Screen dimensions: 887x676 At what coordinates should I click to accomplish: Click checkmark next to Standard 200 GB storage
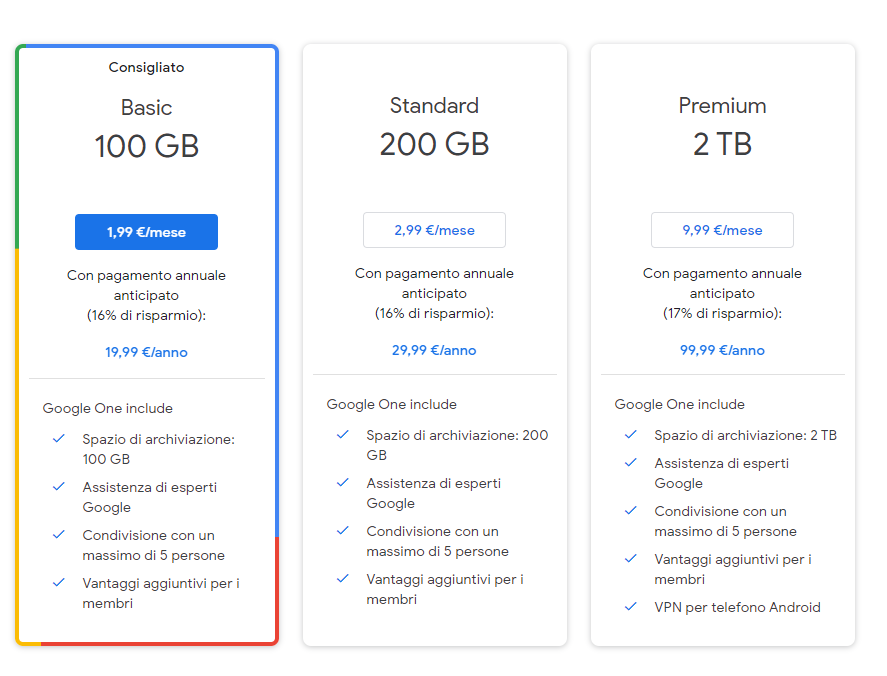tap(343, 434)
